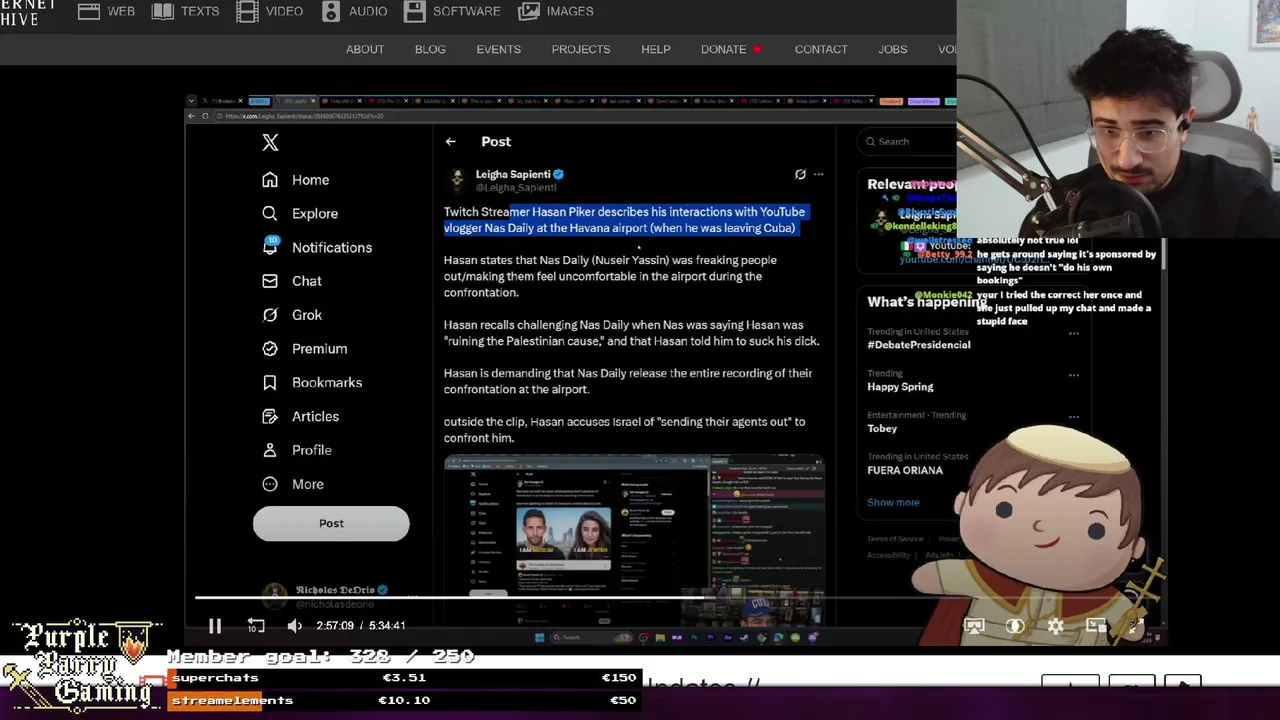This screenshot has width=1280, height=720.
Task: Open Bookmarks in X sidebar
Action: [311, 382]
